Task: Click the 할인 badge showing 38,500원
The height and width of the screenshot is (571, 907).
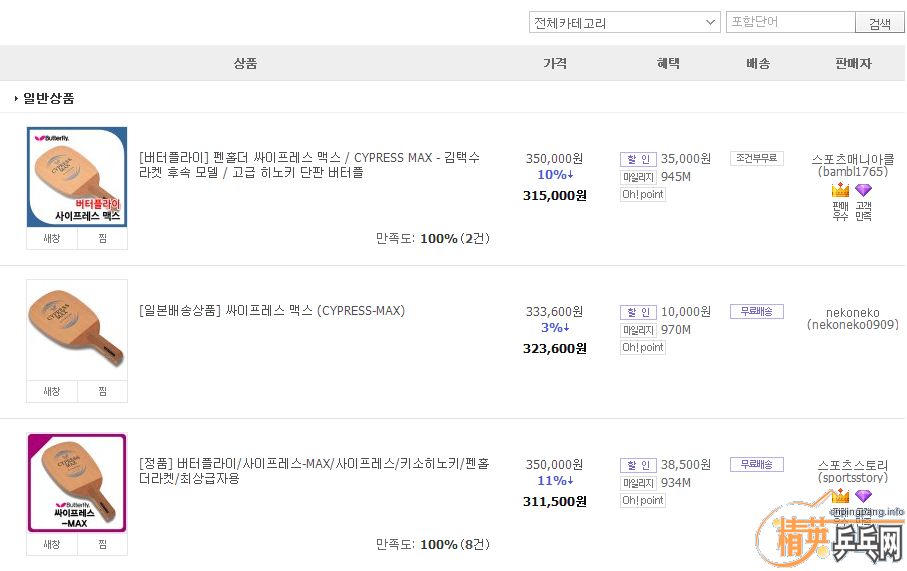Action: tap(638, 465)
